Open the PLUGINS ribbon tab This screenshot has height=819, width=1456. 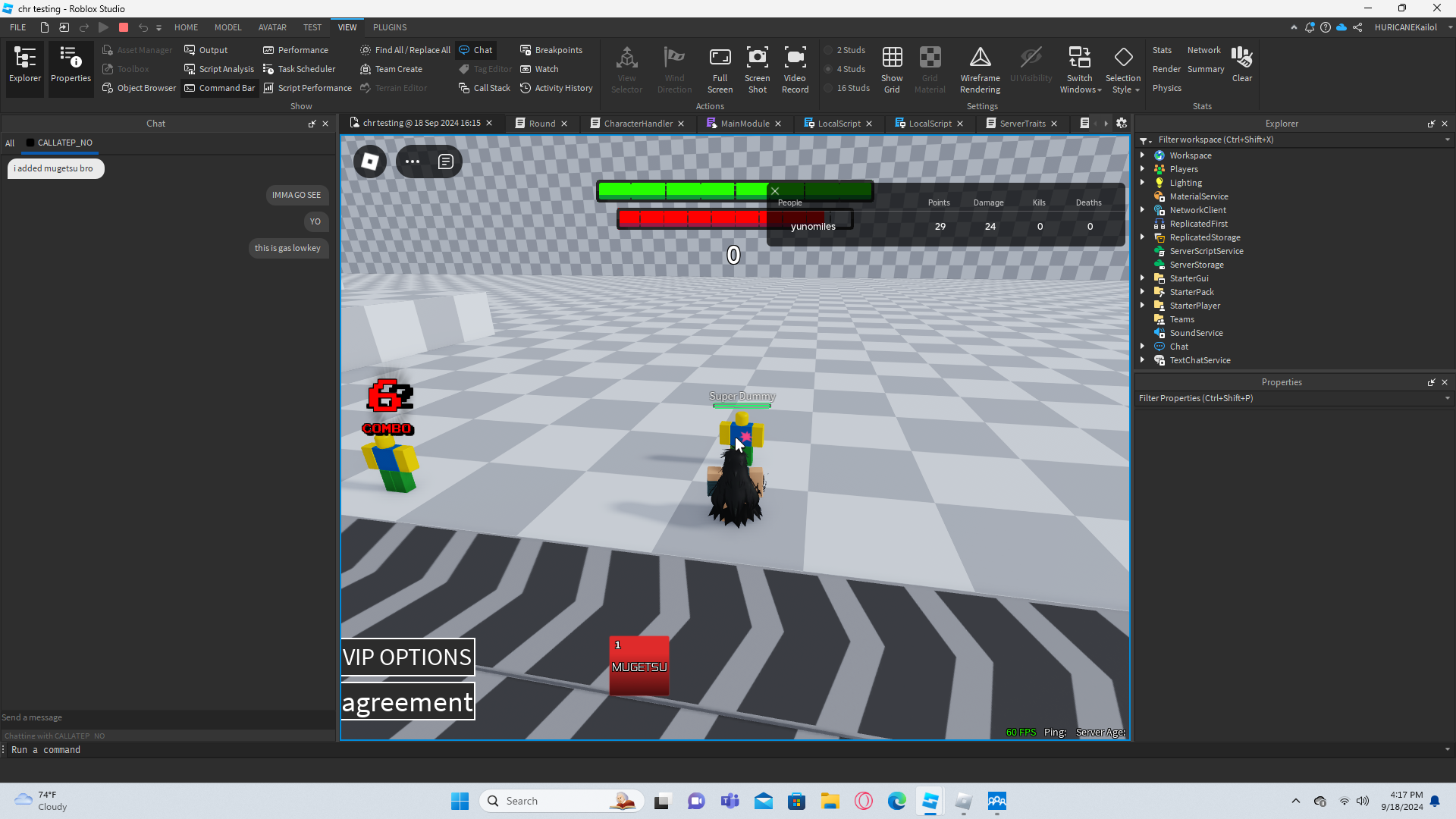coord(390,27)
